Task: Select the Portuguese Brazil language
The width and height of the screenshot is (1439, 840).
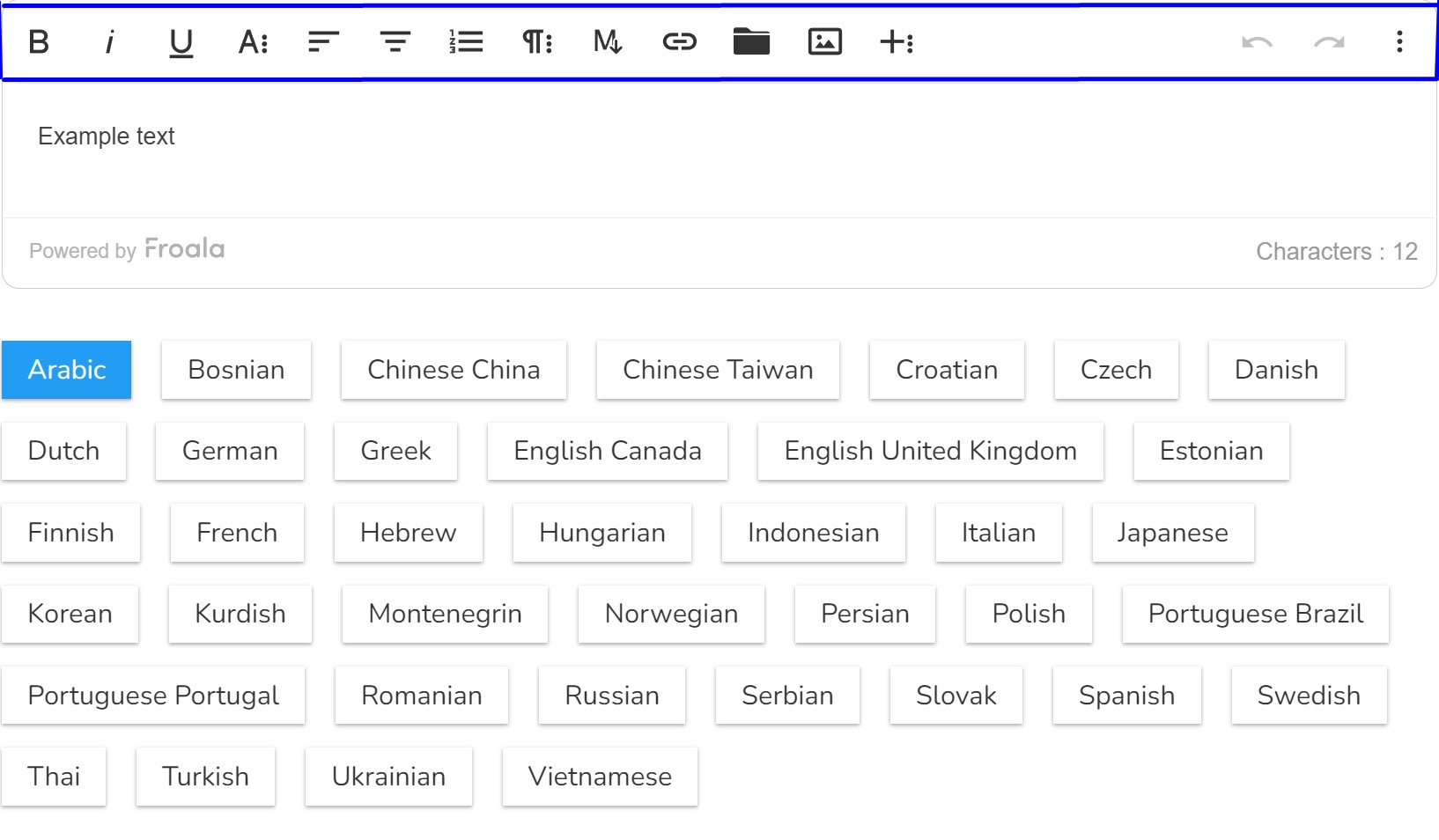Action: point(1255,614)
